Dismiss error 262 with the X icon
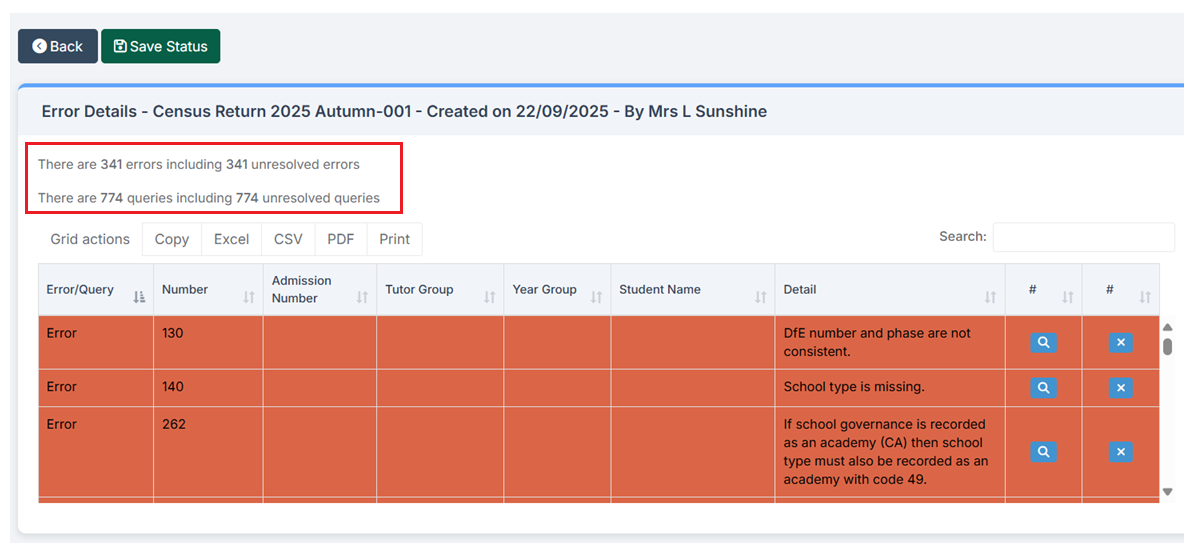Screen dimensions: 1197x543 coord(1120,452)
